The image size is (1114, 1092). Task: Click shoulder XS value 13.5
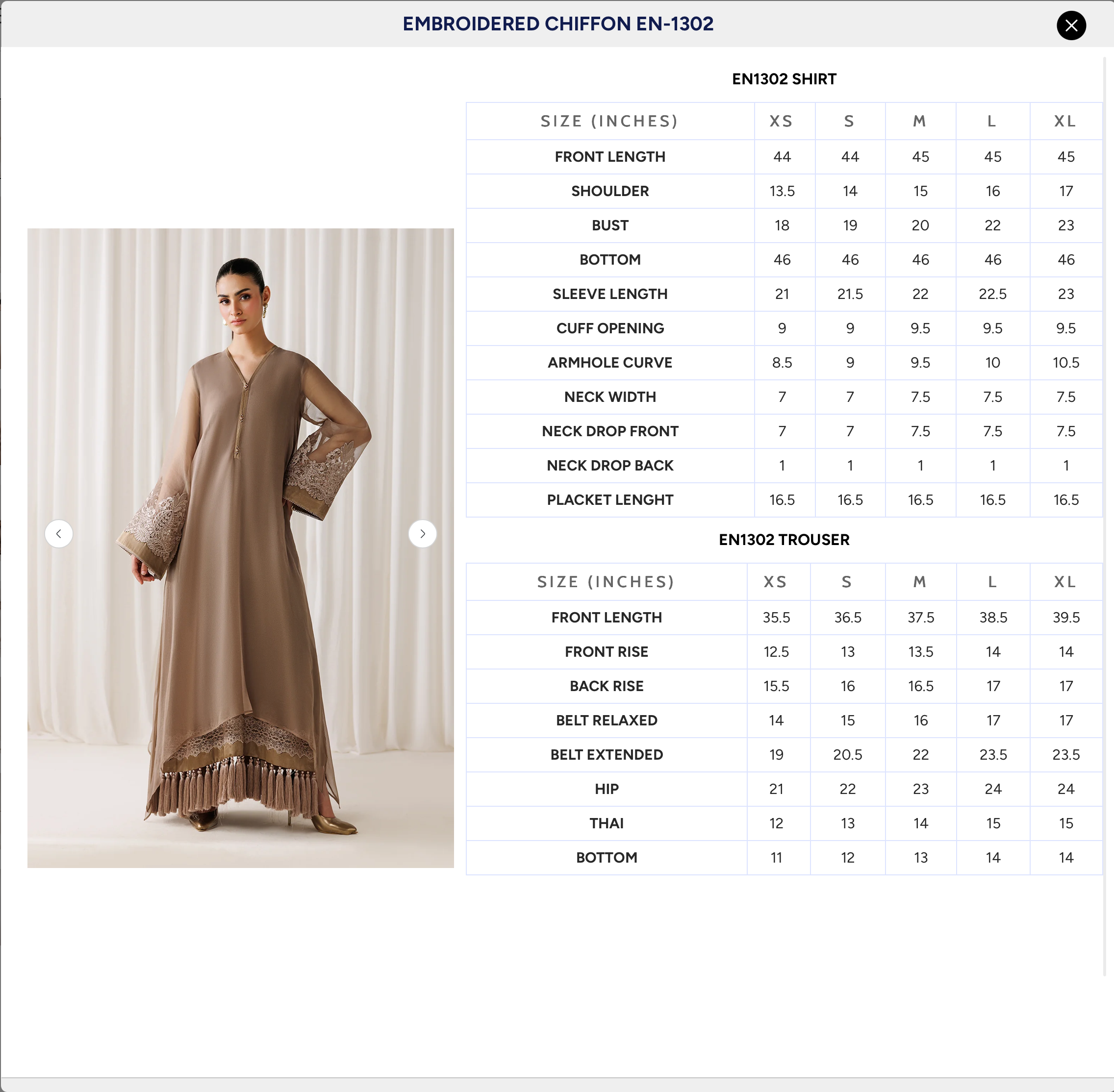tap(782, 191)
